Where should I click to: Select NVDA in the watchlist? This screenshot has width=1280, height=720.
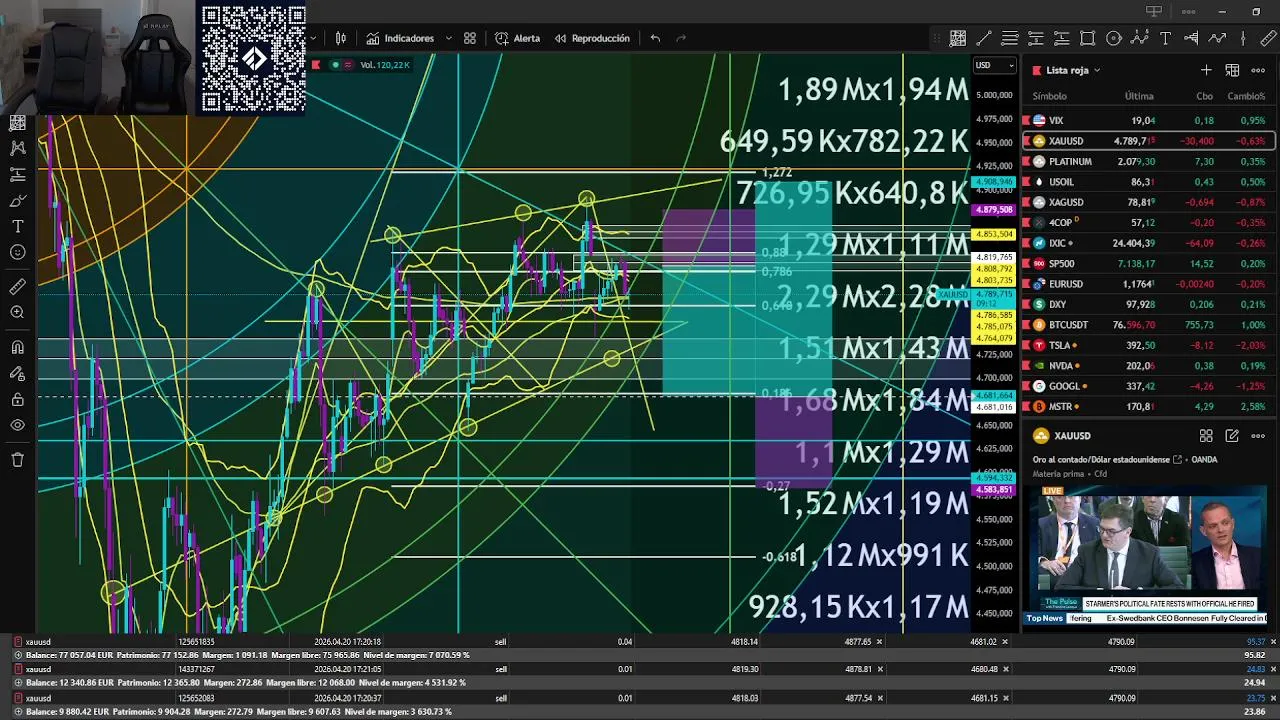(1148, 366)
